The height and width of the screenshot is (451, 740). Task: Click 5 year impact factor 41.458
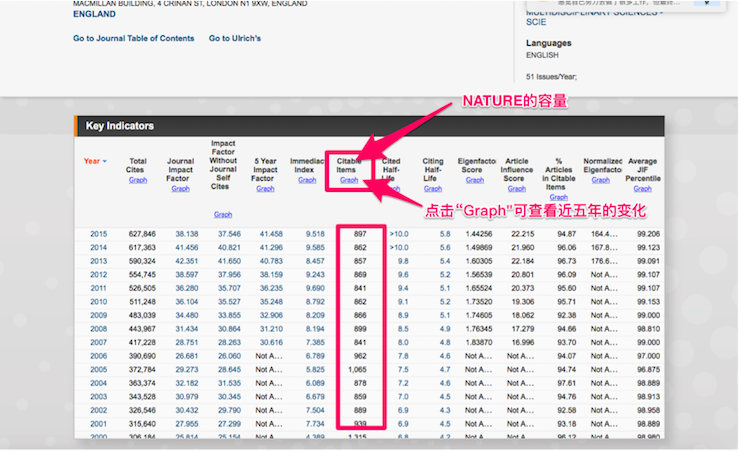271,234
